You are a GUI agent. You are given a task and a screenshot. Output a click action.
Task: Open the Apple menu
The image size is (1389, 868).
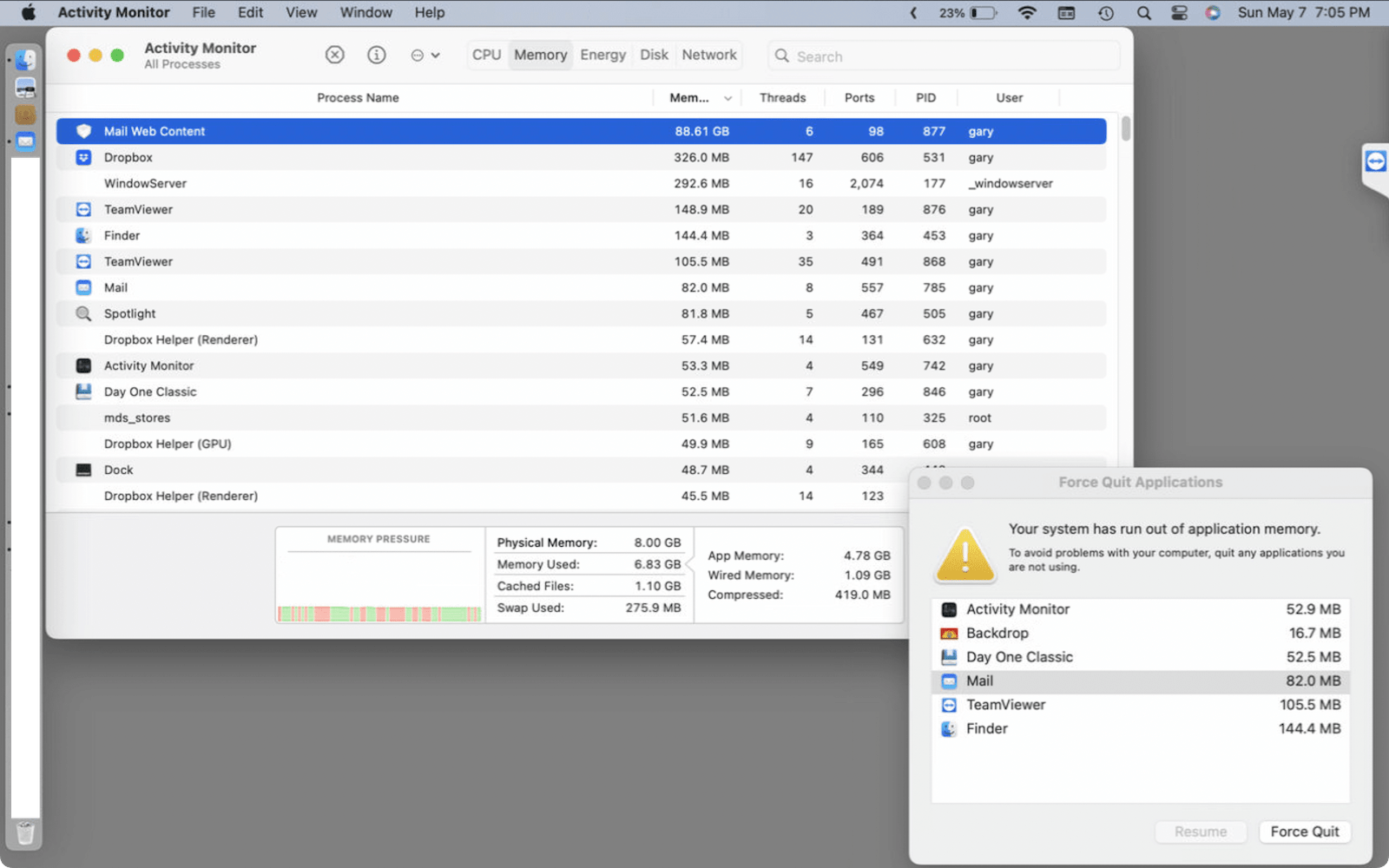(x=29, y=12)
